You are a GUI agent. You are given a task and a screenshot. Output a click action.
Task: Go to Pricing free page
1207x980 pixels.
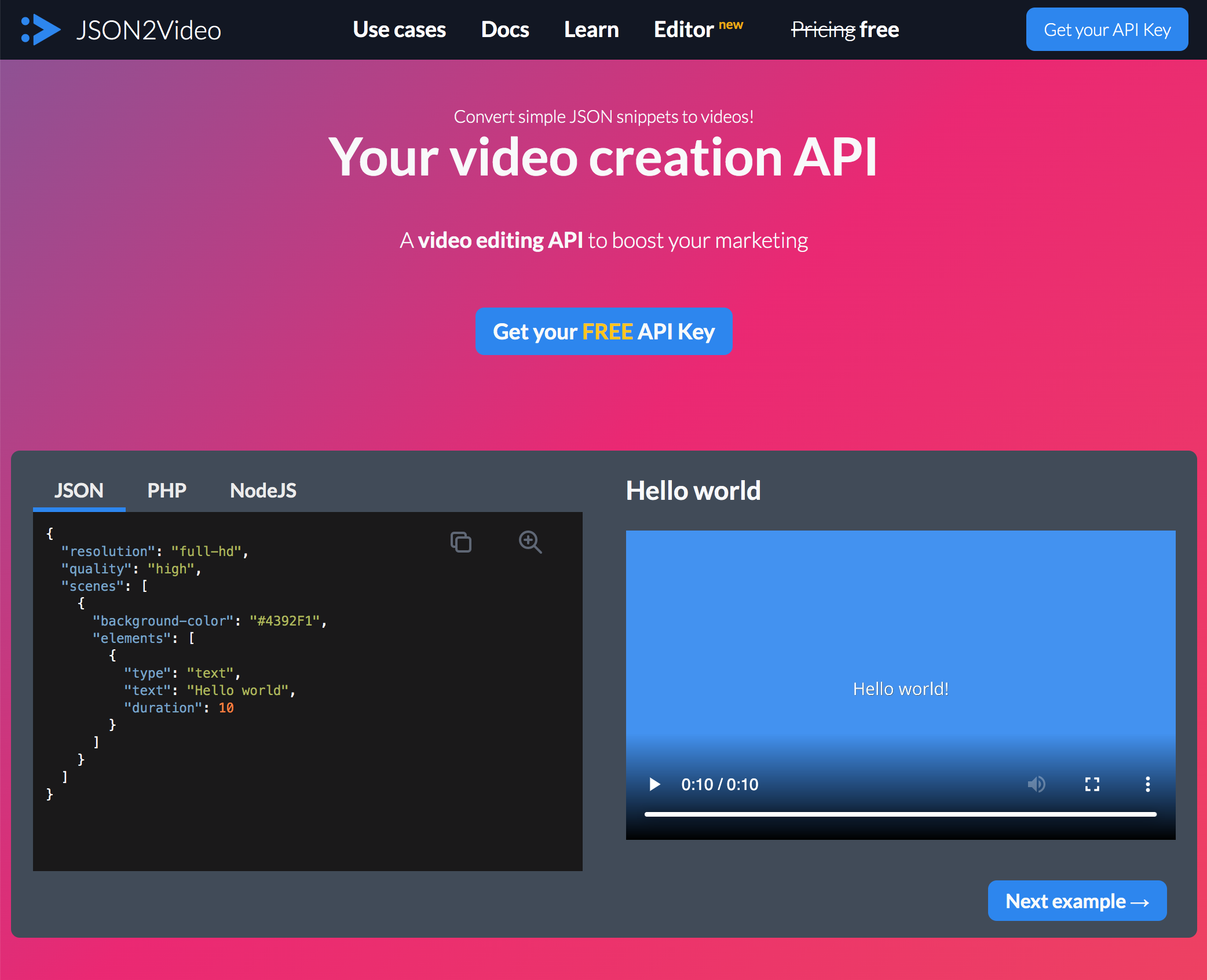tap(845, 30)
